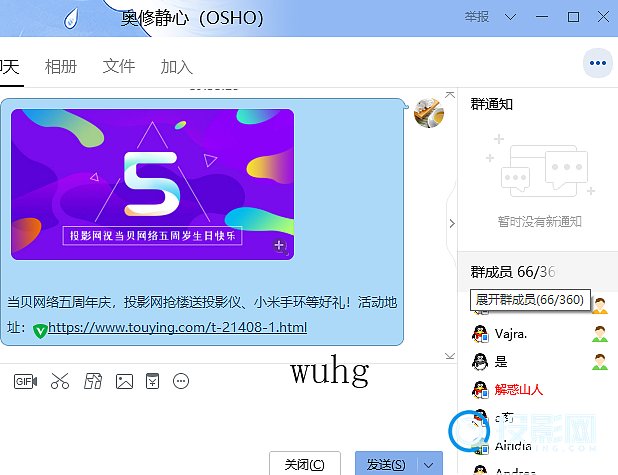Select member name Vajra.
Viewport: 618px width, 475px height.
coord(511,334)
